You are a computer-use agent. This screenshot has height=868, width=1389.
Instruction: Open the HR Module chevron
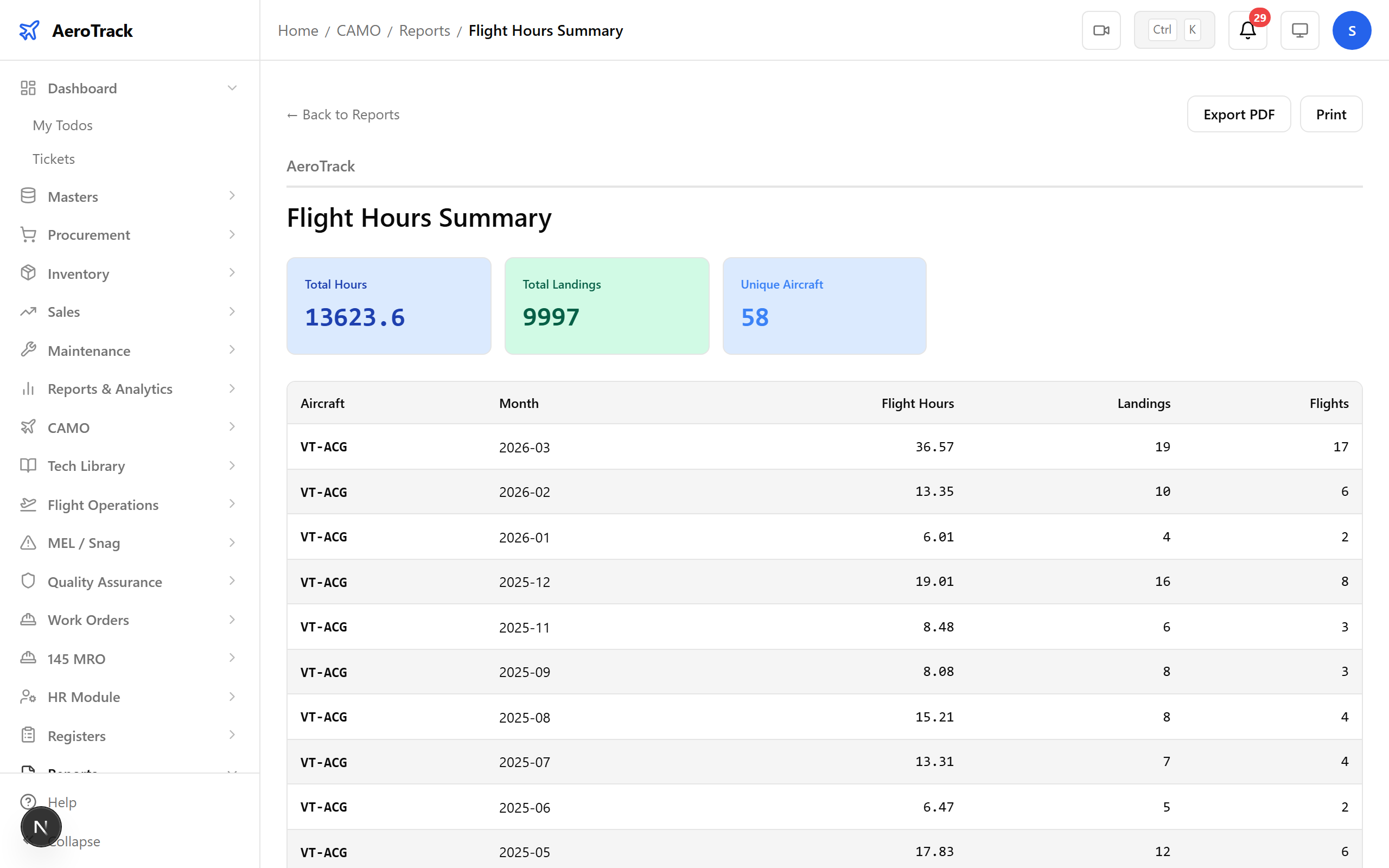(x=232, y=697)
